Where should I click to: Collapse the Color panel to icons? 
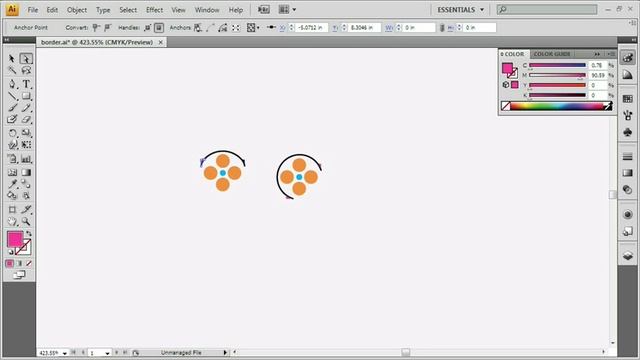pyautogui.click(x=597, y=54)
